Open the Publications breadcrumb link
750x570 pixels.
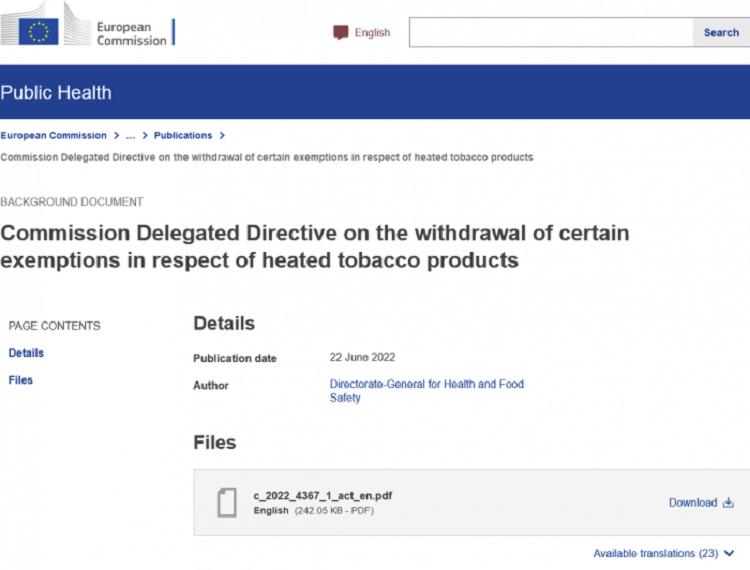(183, 135)
